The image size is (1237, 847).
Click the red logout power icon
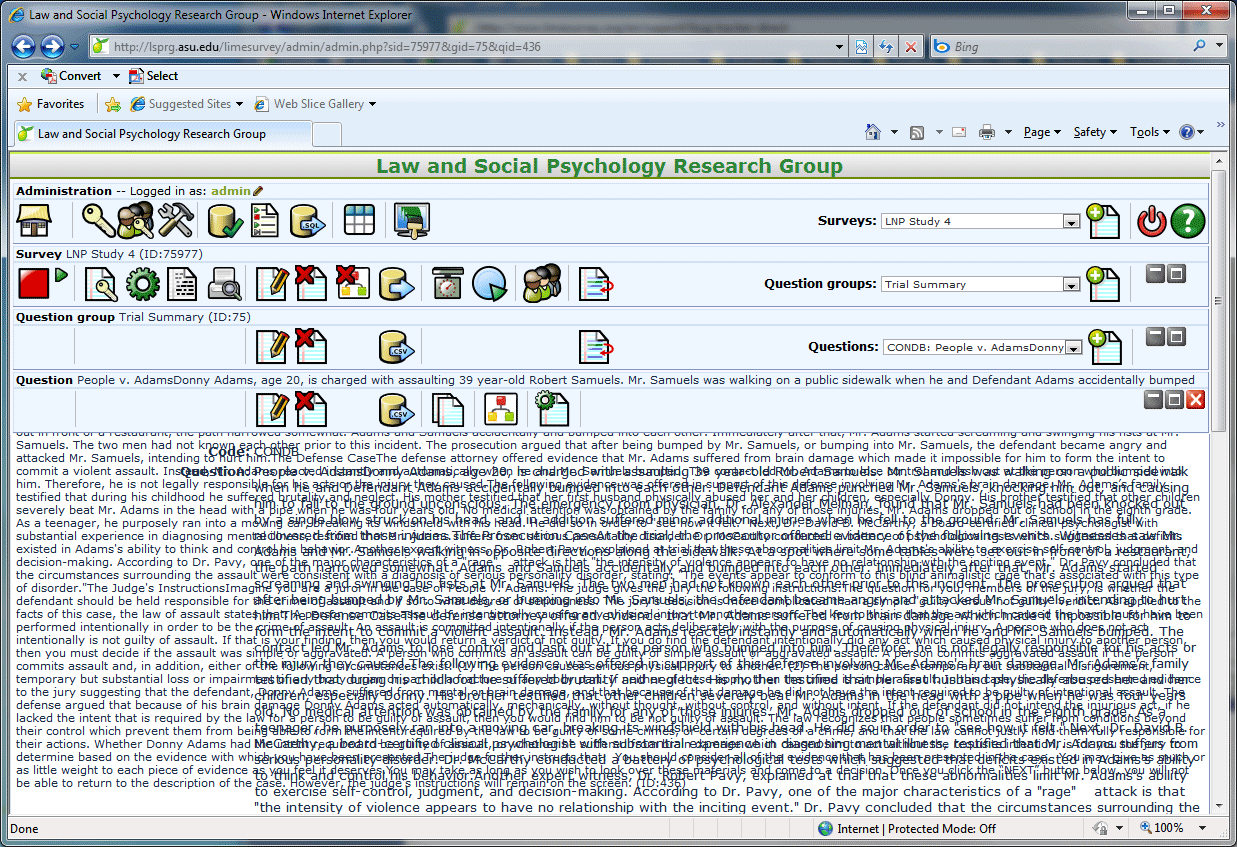tap(1152, 221)
